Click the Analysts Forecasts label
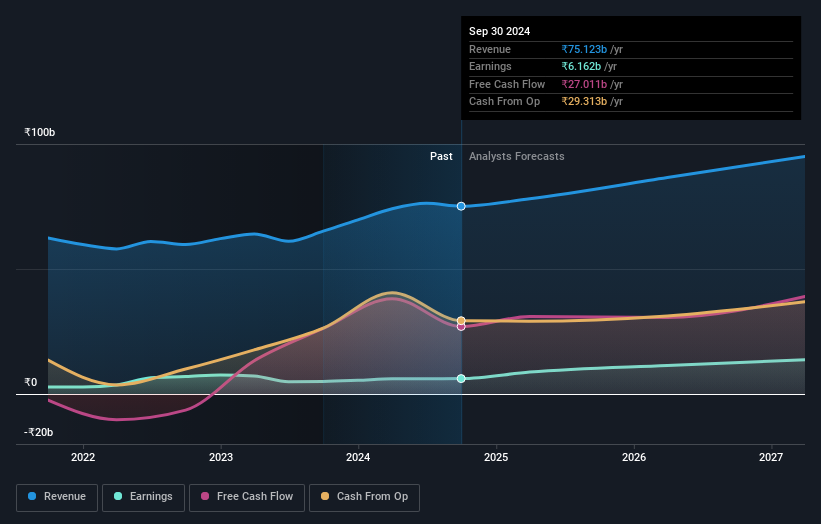The height and width of the screenshot is (524, 821). pos(516,156)
